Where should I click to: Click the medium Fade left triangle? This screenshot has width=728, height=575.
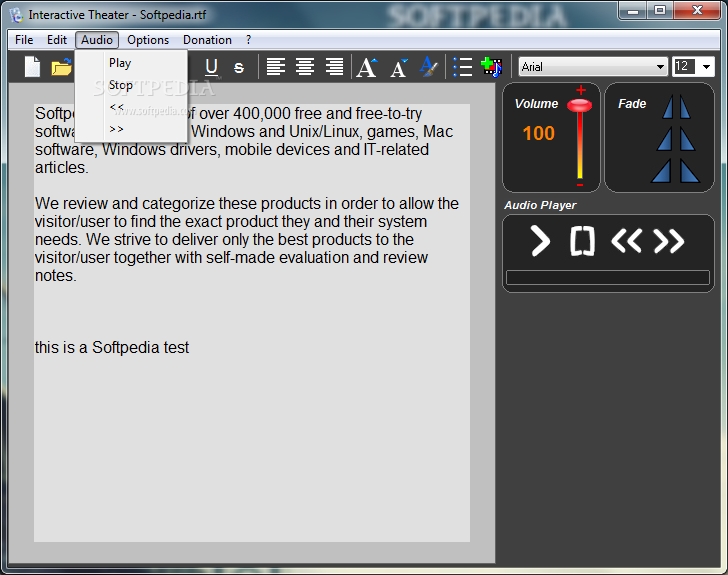tap(666, 139)
